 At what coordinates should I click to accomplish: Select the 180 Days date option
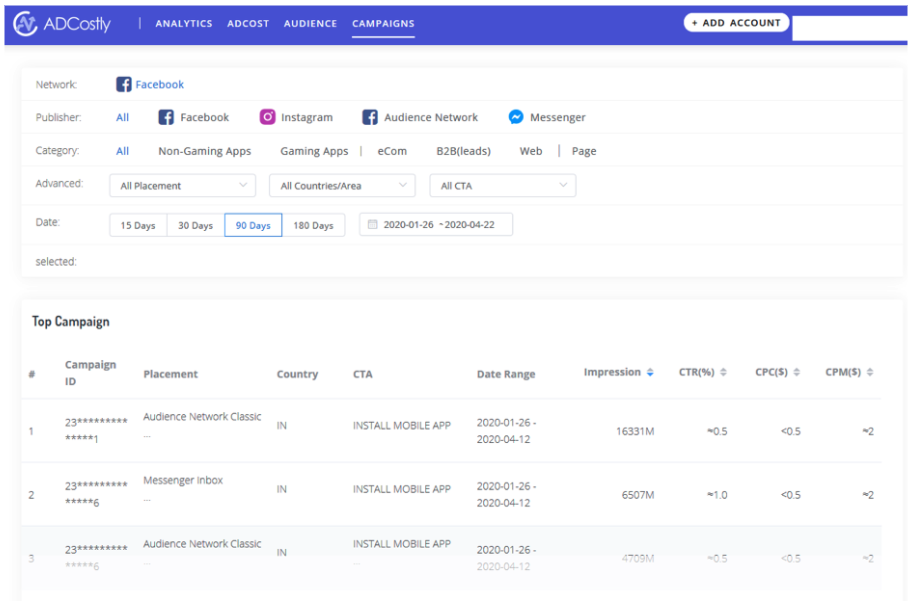point(313,225)
